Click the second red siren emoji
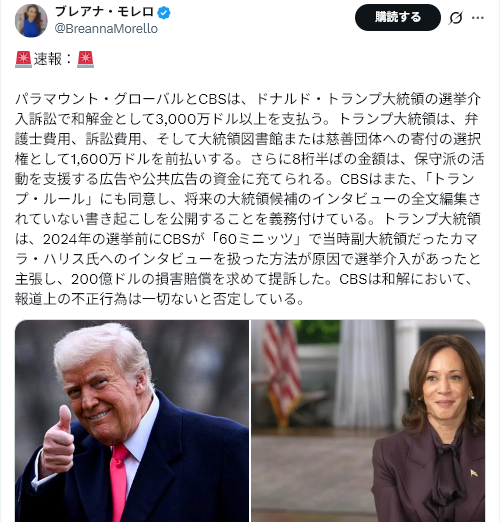Viewport: 502px width, 522px height. pyautogui.click(x=85, y=60)
